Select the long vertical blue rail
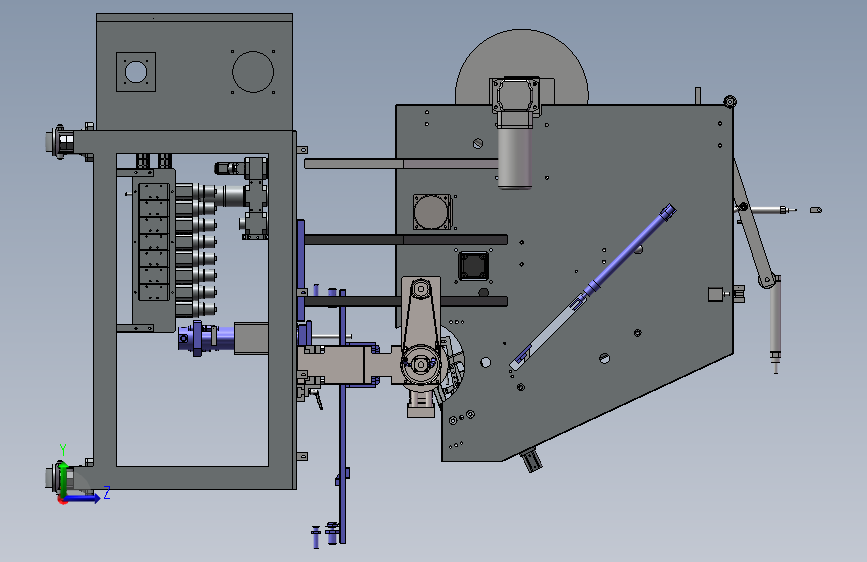 (x=343, y=416)
